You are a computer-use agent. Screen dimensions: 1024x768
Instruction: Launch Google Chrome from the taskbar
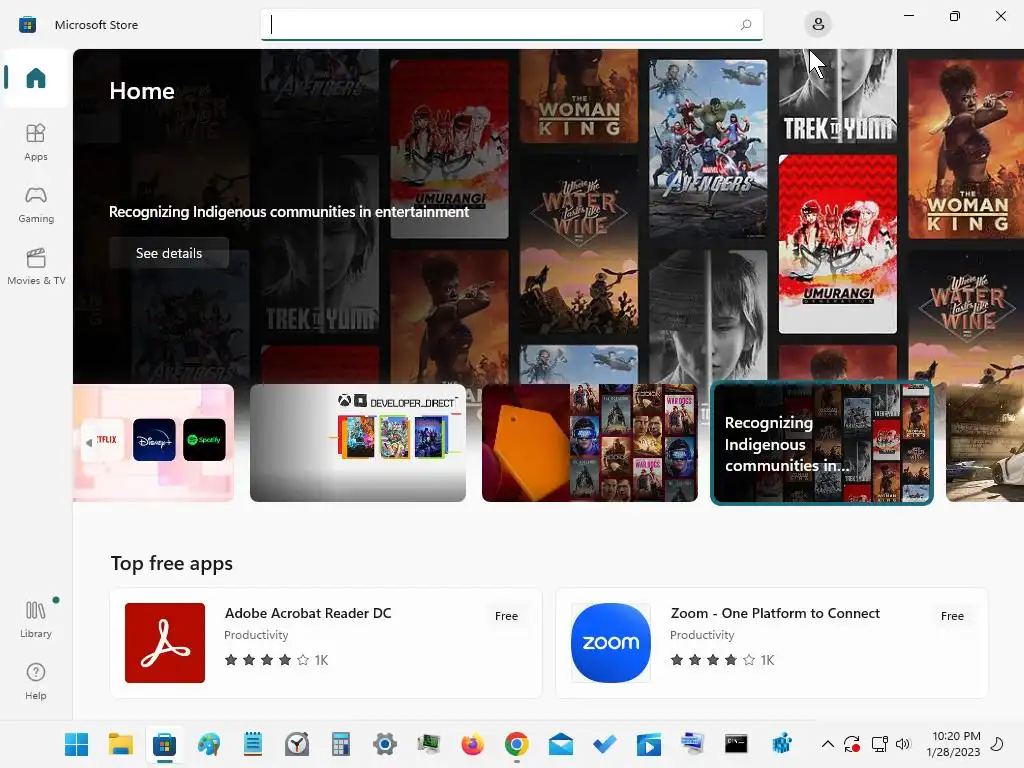click(517, 744)
